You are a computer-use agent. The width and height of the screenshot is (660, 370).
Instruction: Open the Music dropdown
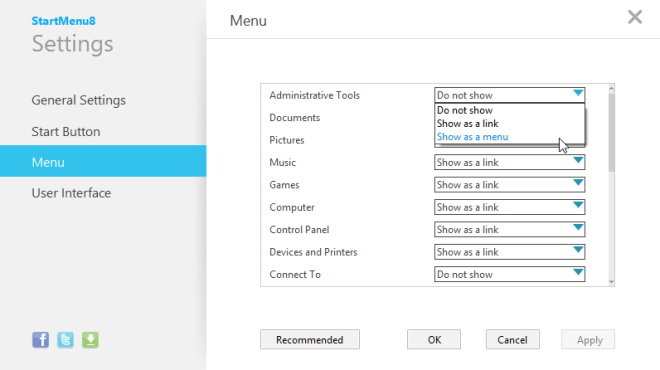(x=509, y=162)
